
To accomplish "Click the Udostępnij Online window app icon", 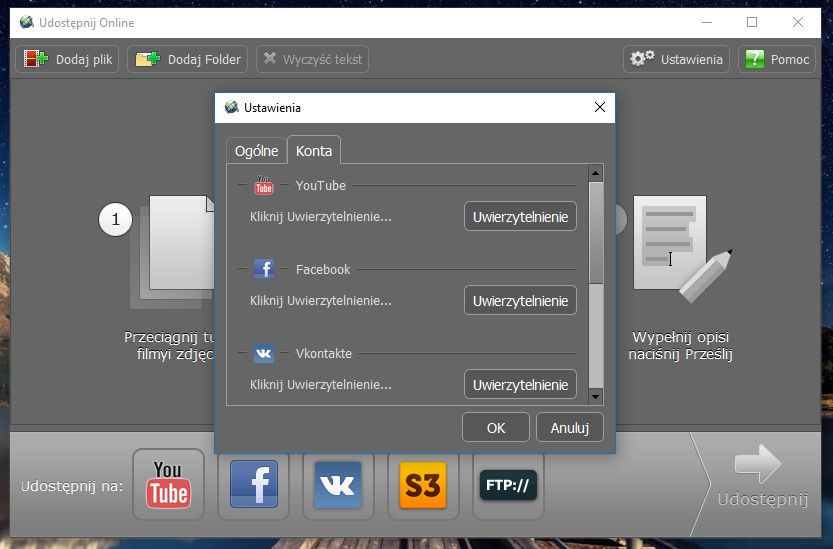I will click(27, 22).
